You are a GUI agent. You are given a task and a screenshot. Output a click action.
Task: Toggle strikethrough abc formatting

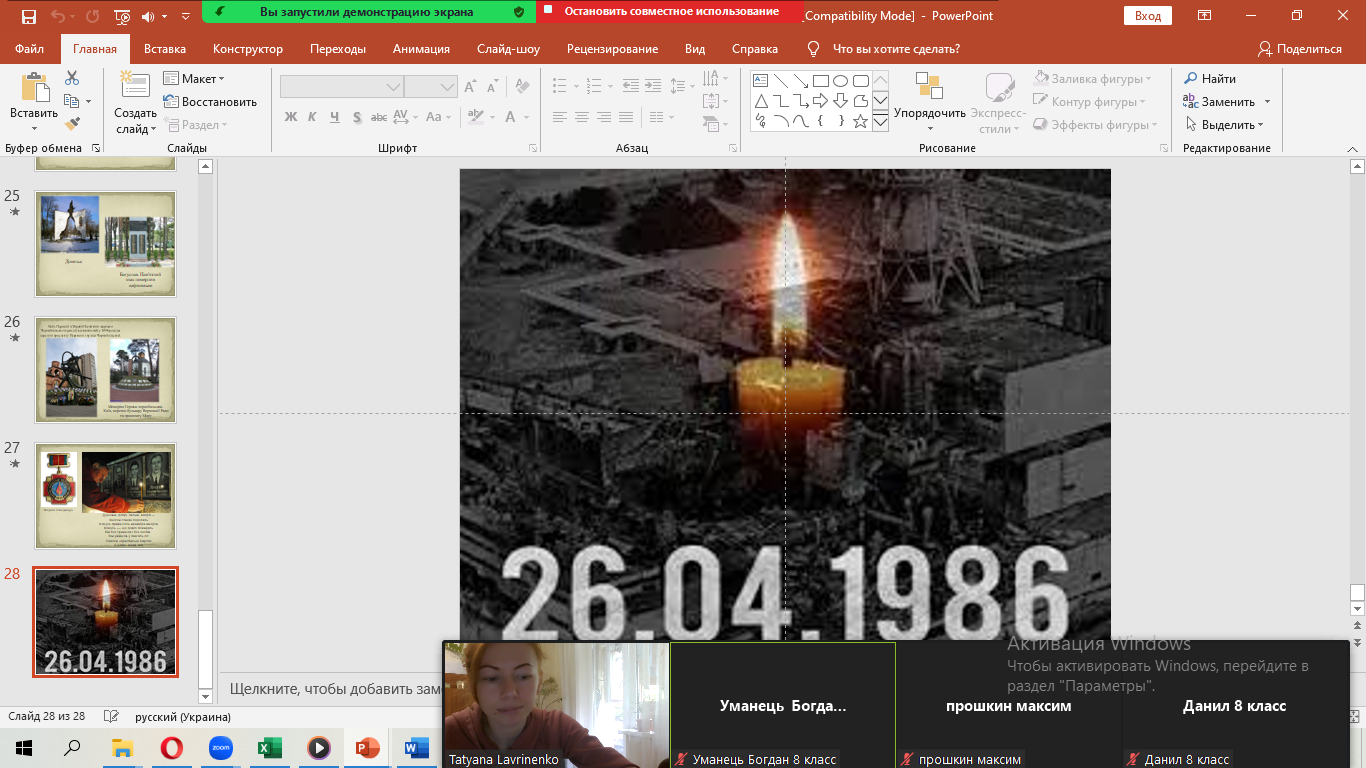click(380, 117)
